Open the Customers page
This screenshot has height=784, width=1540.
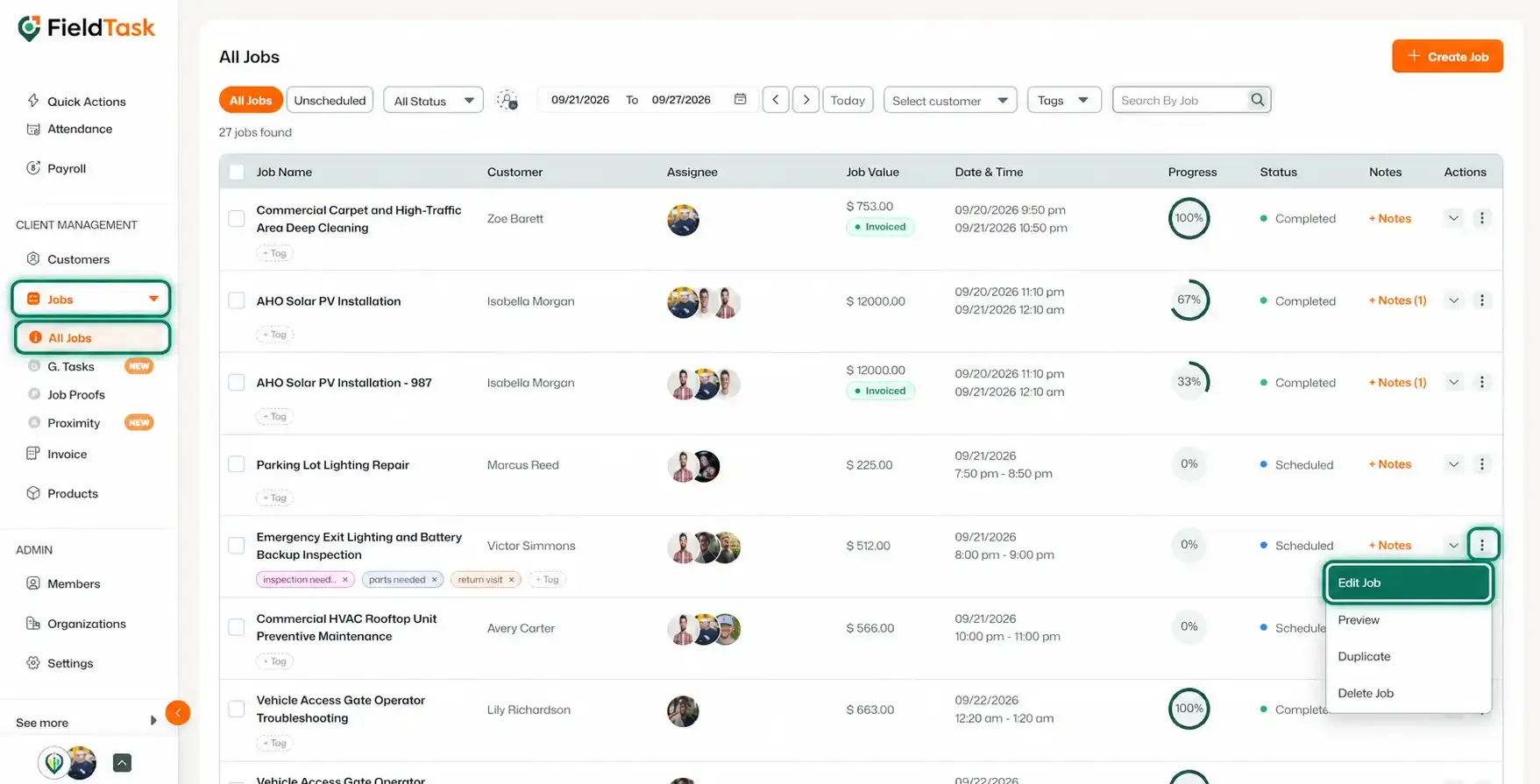68,259
